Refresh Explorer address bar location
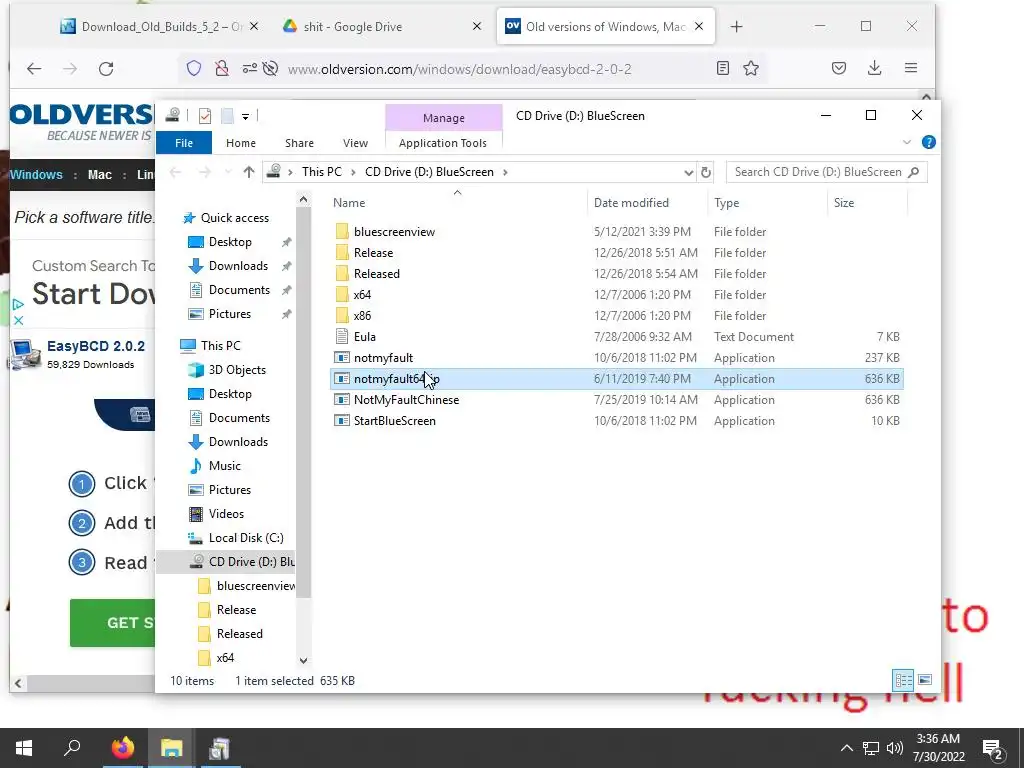The image size is (1024, 768). point(706,172)
